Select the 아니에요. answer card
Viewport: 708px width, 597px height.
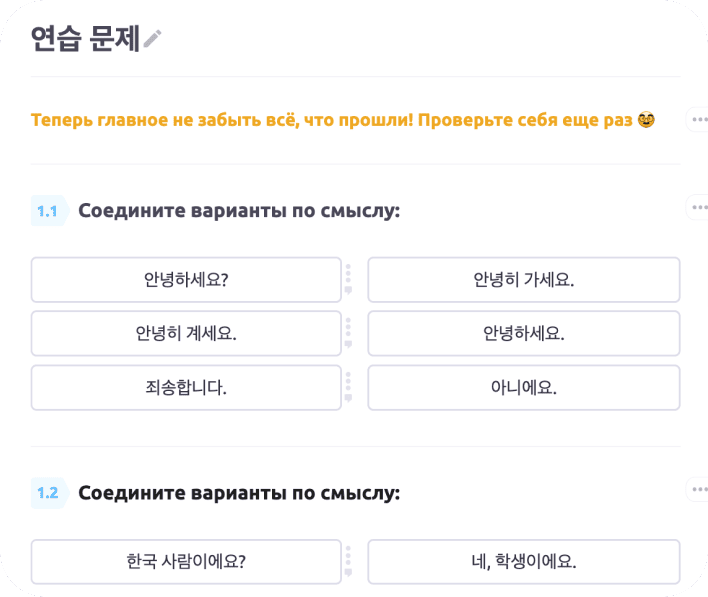point(523,388)
